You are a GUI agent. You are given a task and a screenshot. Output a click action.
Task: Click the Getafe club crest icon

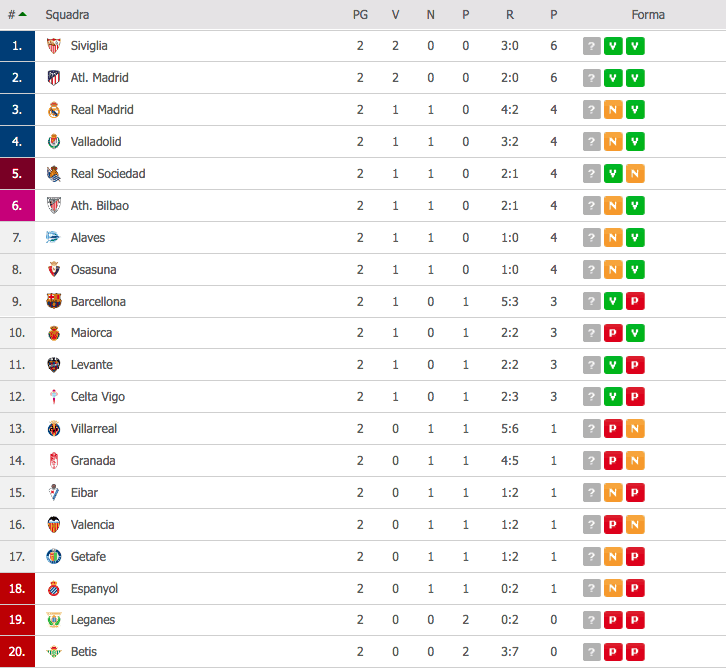pos(54,556)
